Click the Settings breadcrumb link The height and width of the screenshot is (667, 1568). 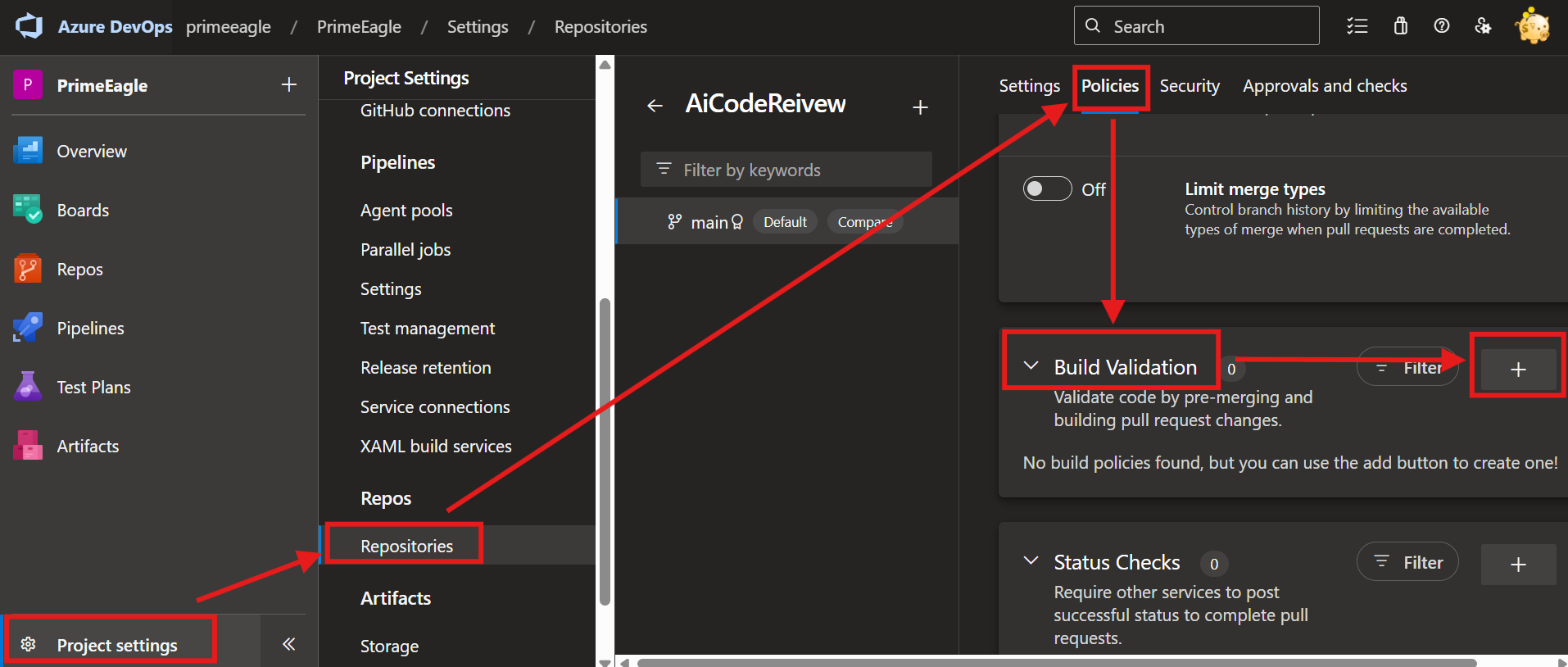point(478,27)
